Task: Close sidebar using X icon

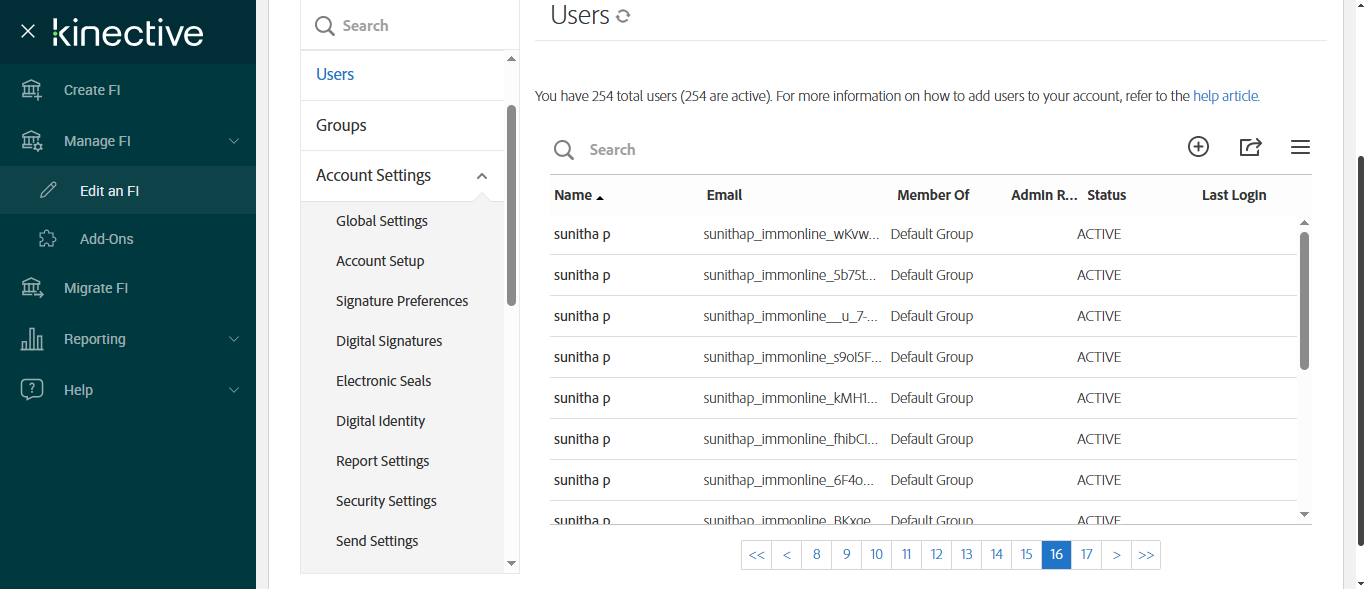Action: click(28, 32)
